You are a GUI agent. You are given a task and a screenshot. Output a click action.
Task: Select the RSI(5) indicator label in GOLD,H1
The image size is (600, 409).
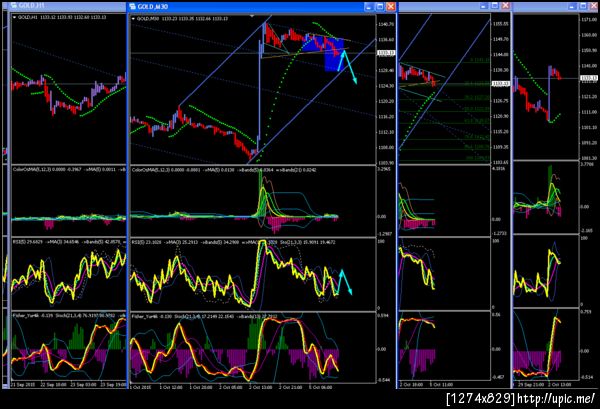[x=18, y=242]
